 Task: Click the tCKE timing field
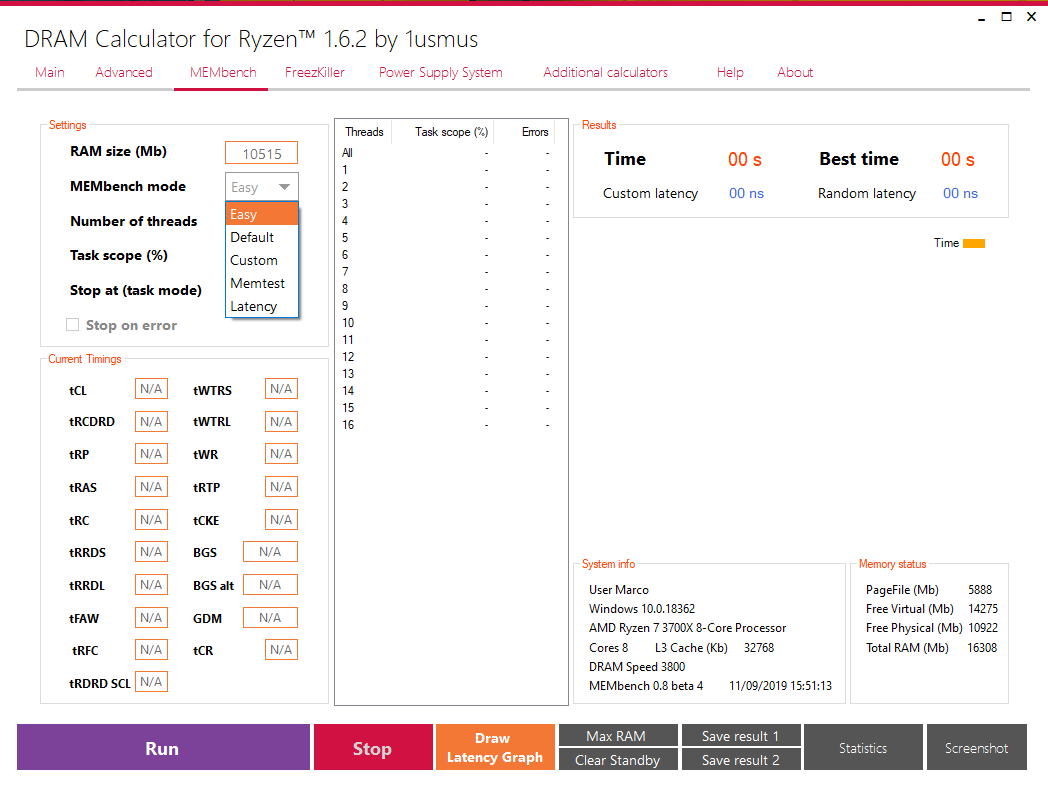point(281,519)
